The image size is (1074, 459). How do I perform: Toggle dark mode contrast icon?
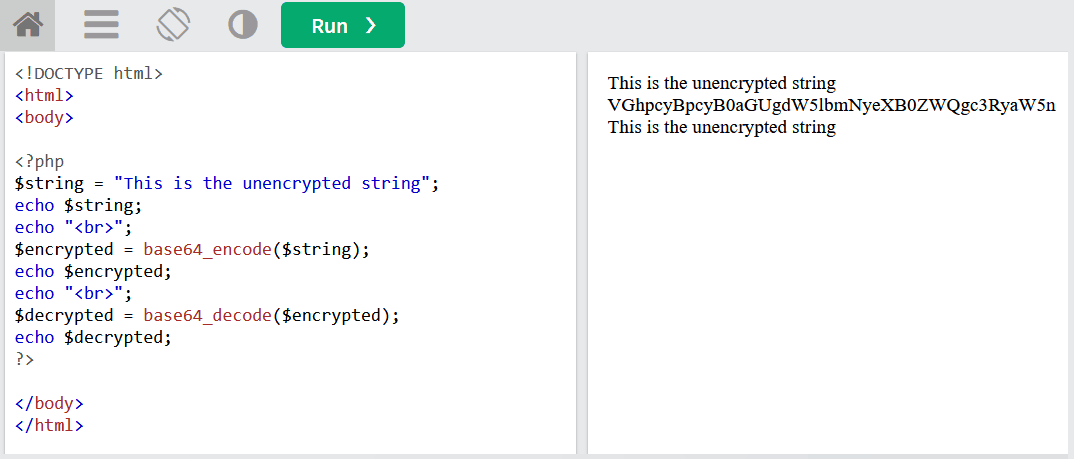[x=242, y=25]
